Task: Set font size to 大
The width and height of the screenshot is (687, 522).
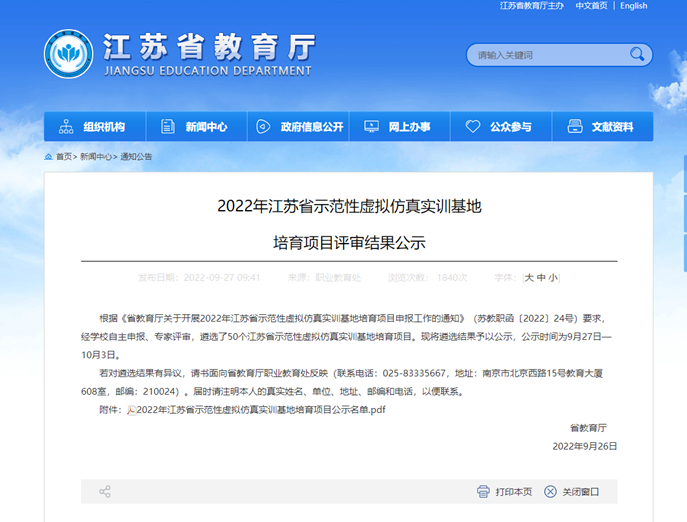Action: point(529,277)
